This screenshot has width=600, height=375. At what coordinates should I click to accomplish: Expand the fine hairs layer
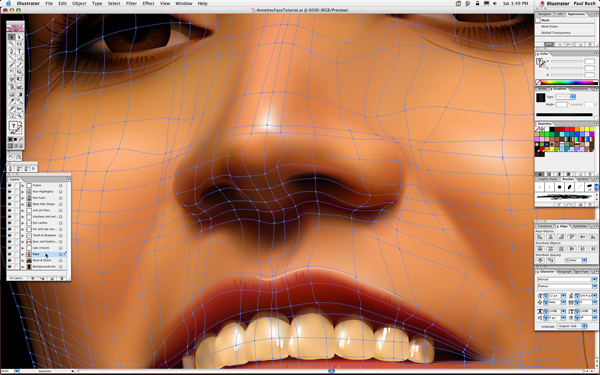click(23, 198)
